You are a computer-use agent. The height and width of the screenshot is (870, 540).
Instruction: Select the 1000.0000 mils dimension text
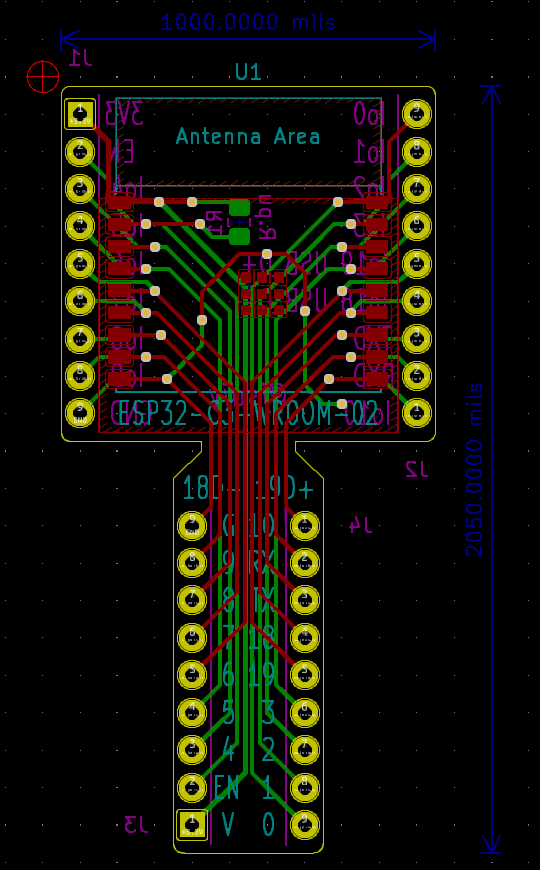[x=248, y=22]
